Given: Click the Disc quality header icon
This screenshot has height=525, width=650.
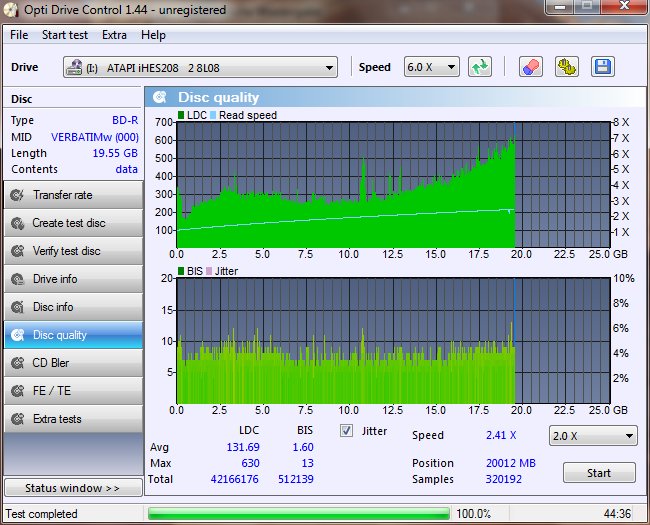Looking at the screenshot, I should (x=160, y=97).
